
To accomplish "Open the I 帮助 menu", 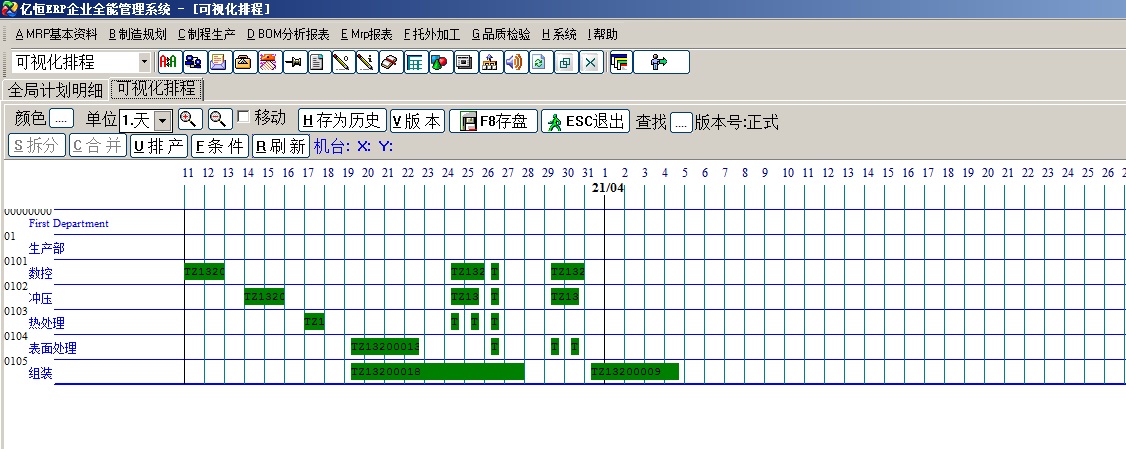I will click(x=602, y=34).
